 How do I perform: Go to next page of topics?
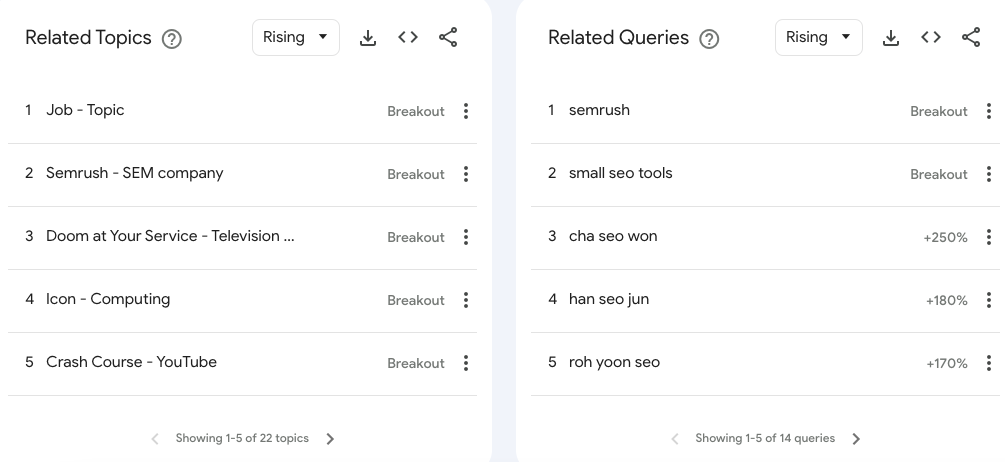pyautogui.click(x=330, y=439)
